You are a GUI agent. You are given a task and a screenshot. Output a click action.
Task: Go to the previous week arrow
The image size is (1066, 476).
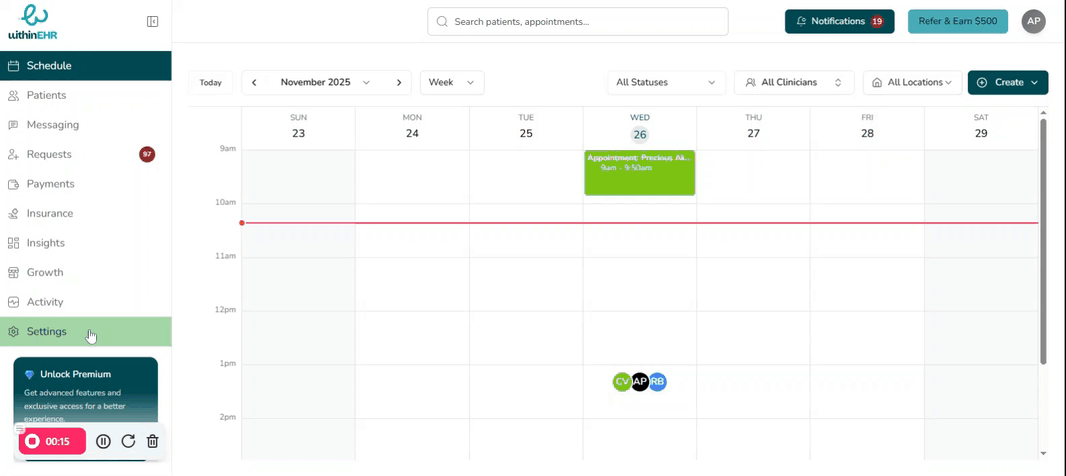[x=254, y=82]
